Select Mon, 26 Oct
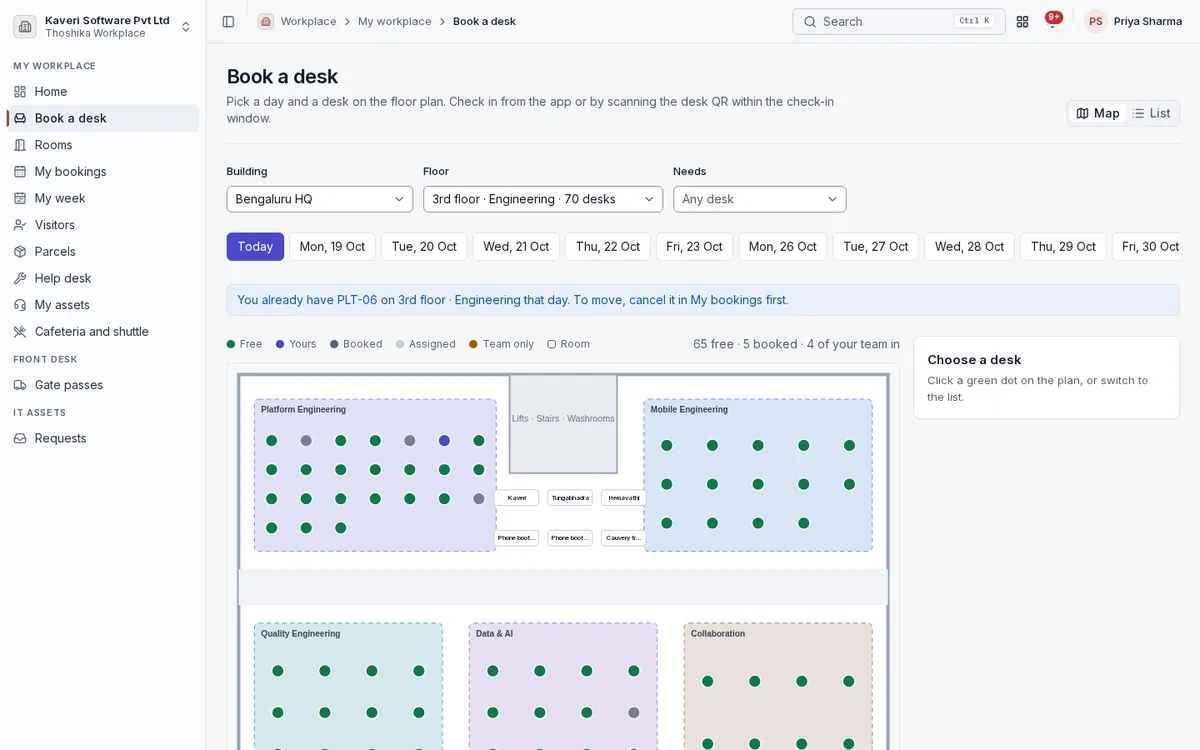 click(783, 247)
